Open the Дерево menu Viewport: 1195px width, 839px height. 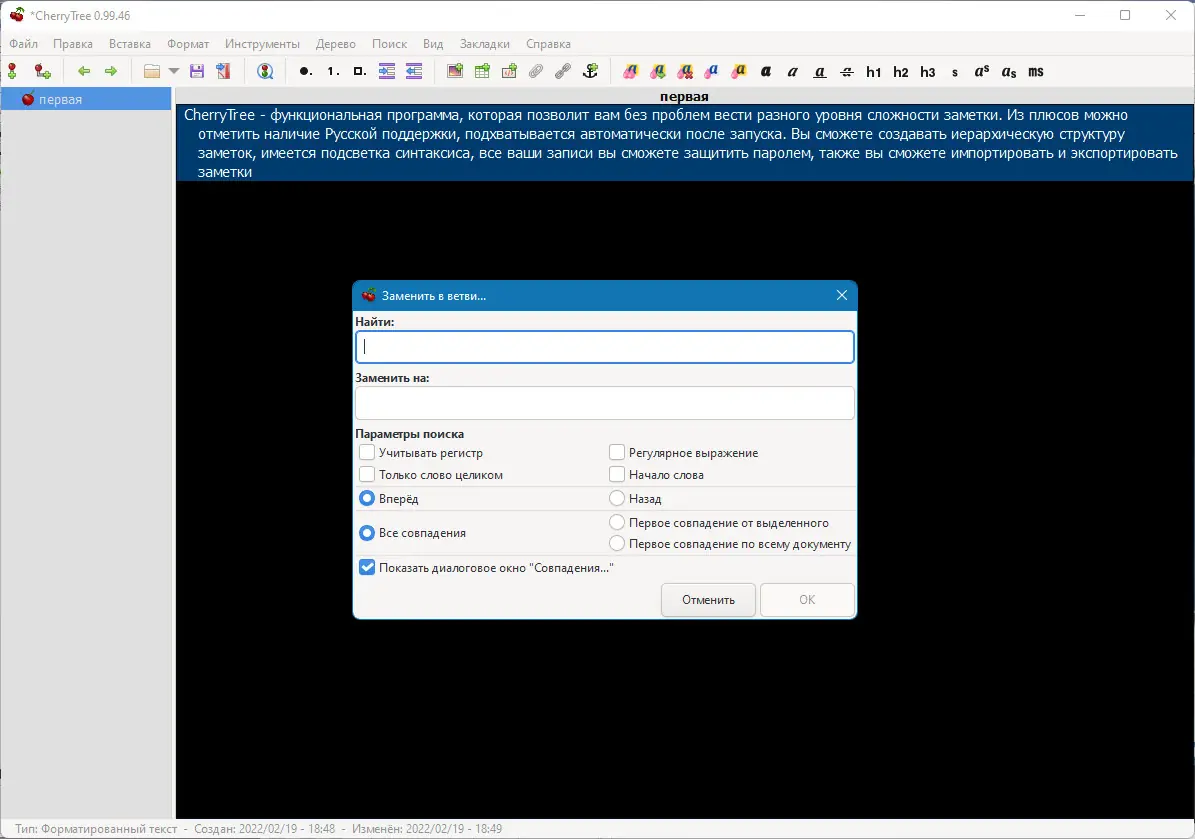tap(335, 43)
